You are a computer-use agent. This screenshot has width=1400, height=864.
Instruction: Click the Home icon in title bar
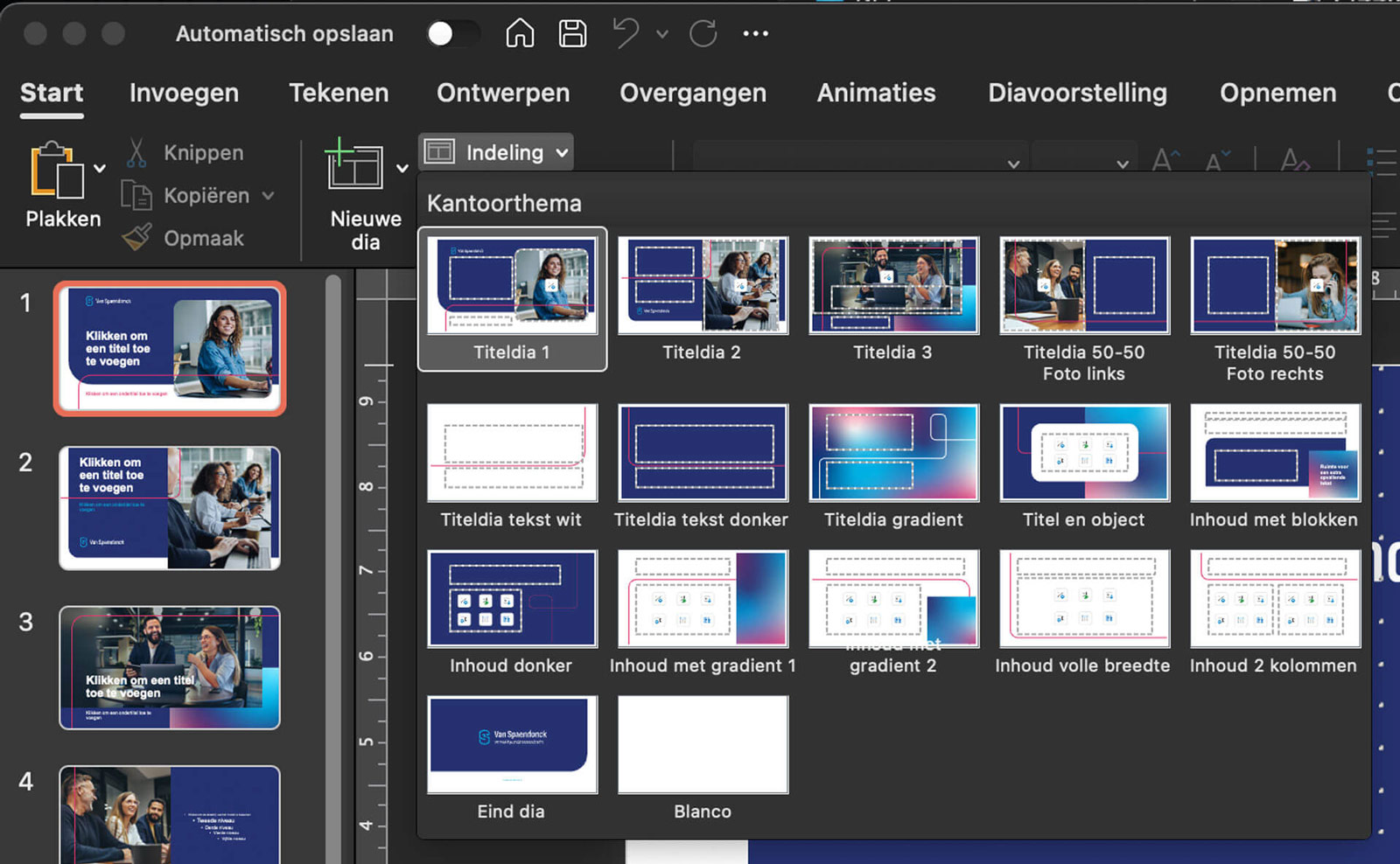(520, 34)
